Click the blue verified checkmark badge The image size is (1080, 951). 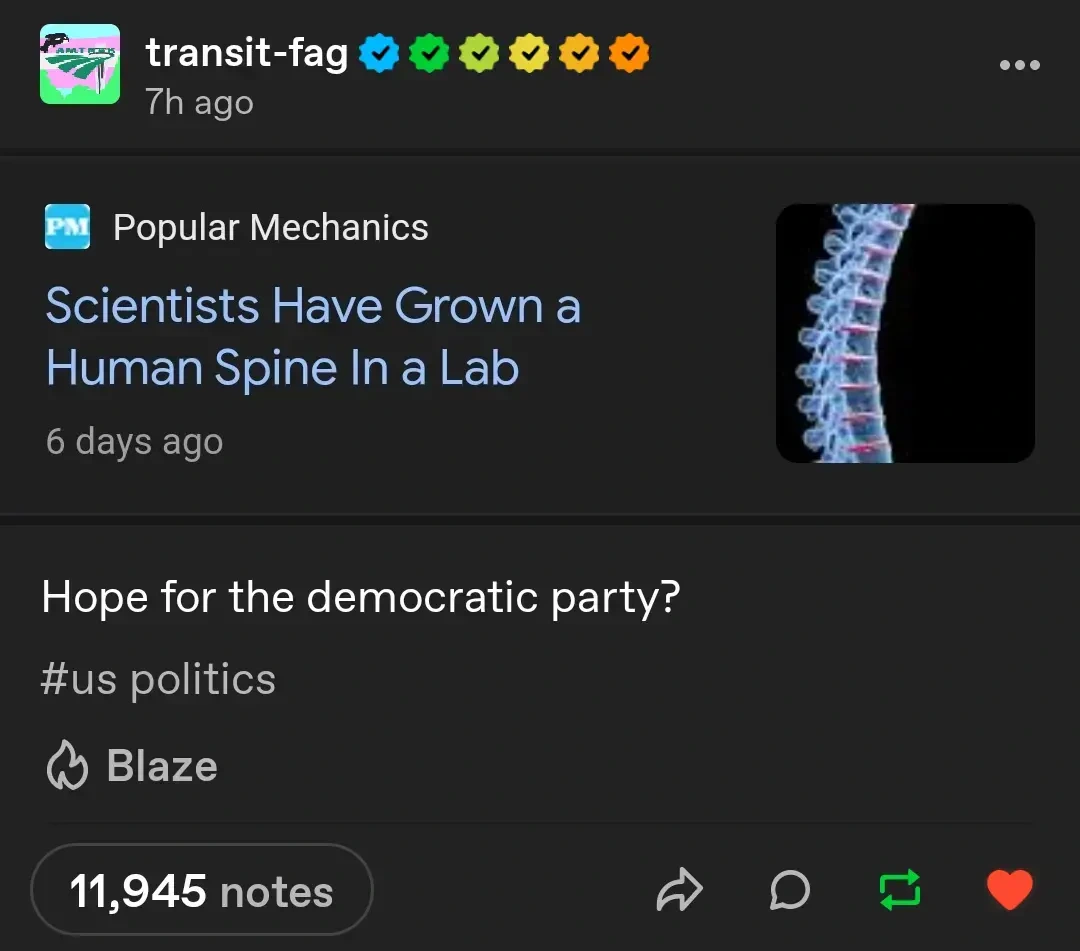[379, 53]
